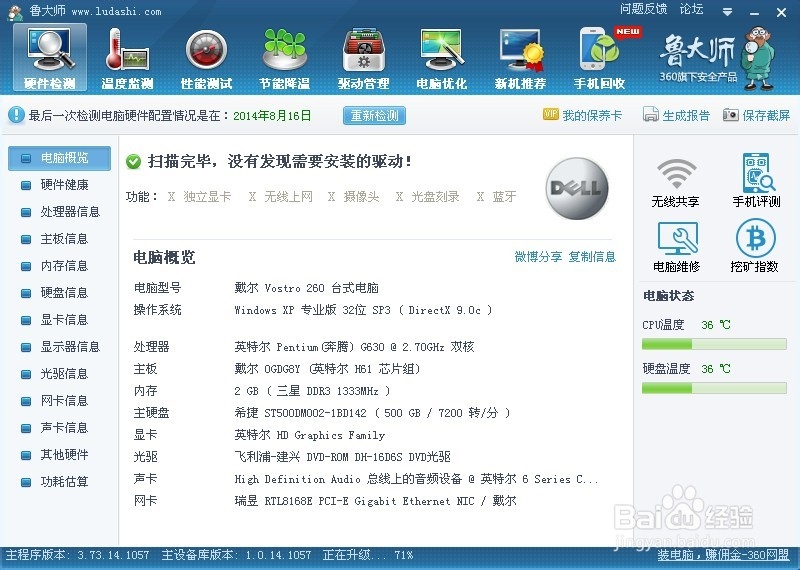Open 手机回收 phone recycling
800x570 pixels.
599,58
